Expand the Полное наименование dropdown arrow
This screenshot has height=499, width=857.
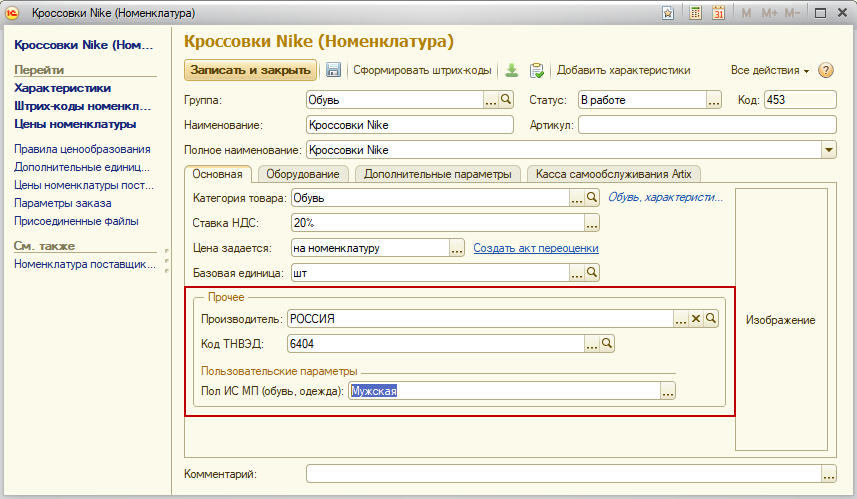pyautogui.click(x=829, y=150)
